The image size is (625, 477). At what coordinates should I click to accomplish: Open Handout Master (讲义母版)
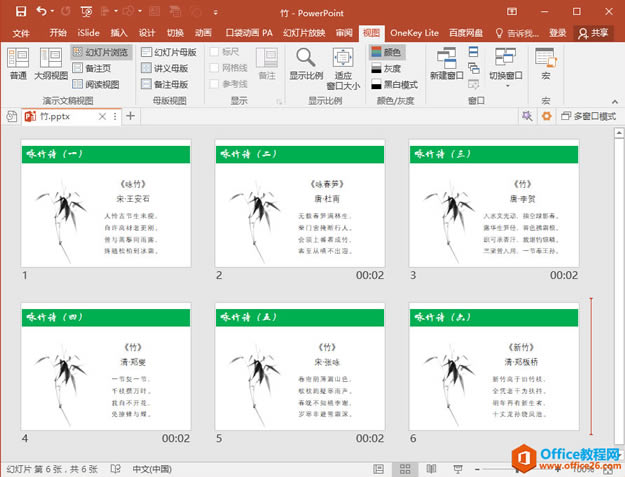click(x=165, y=68)
